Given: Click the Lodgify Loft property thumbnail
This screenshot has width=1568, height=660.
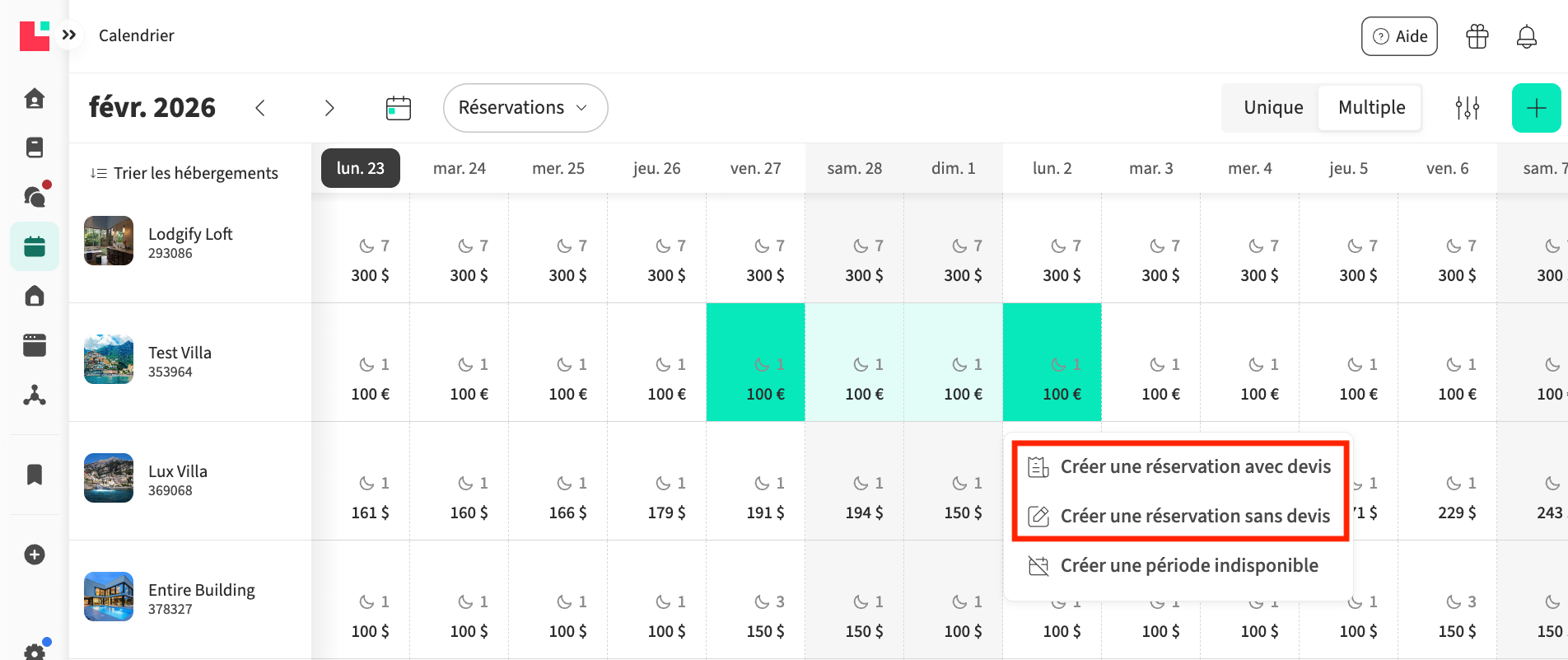Looking at the screenshot, I should coord(109,241).
